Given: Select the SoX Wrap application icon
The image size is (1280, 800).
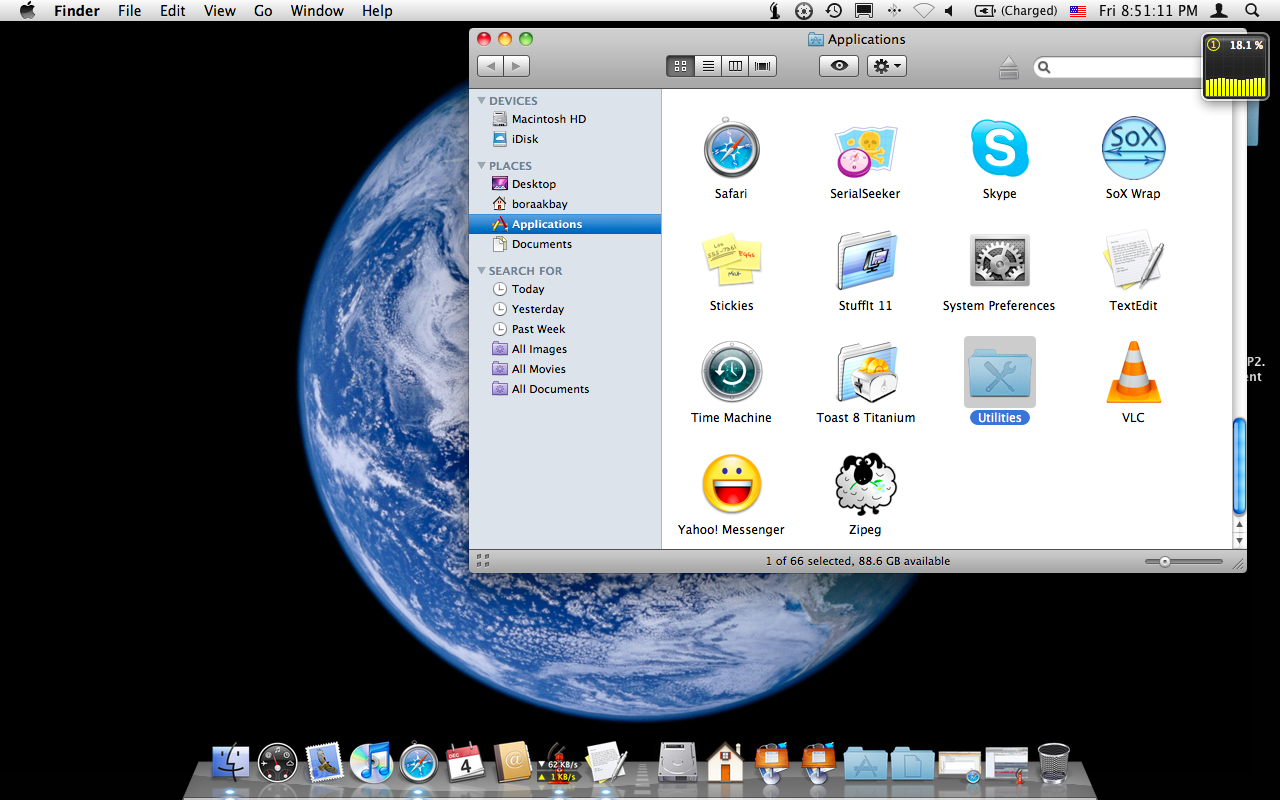Looking at the screenshot, I should pos(1133,148).
